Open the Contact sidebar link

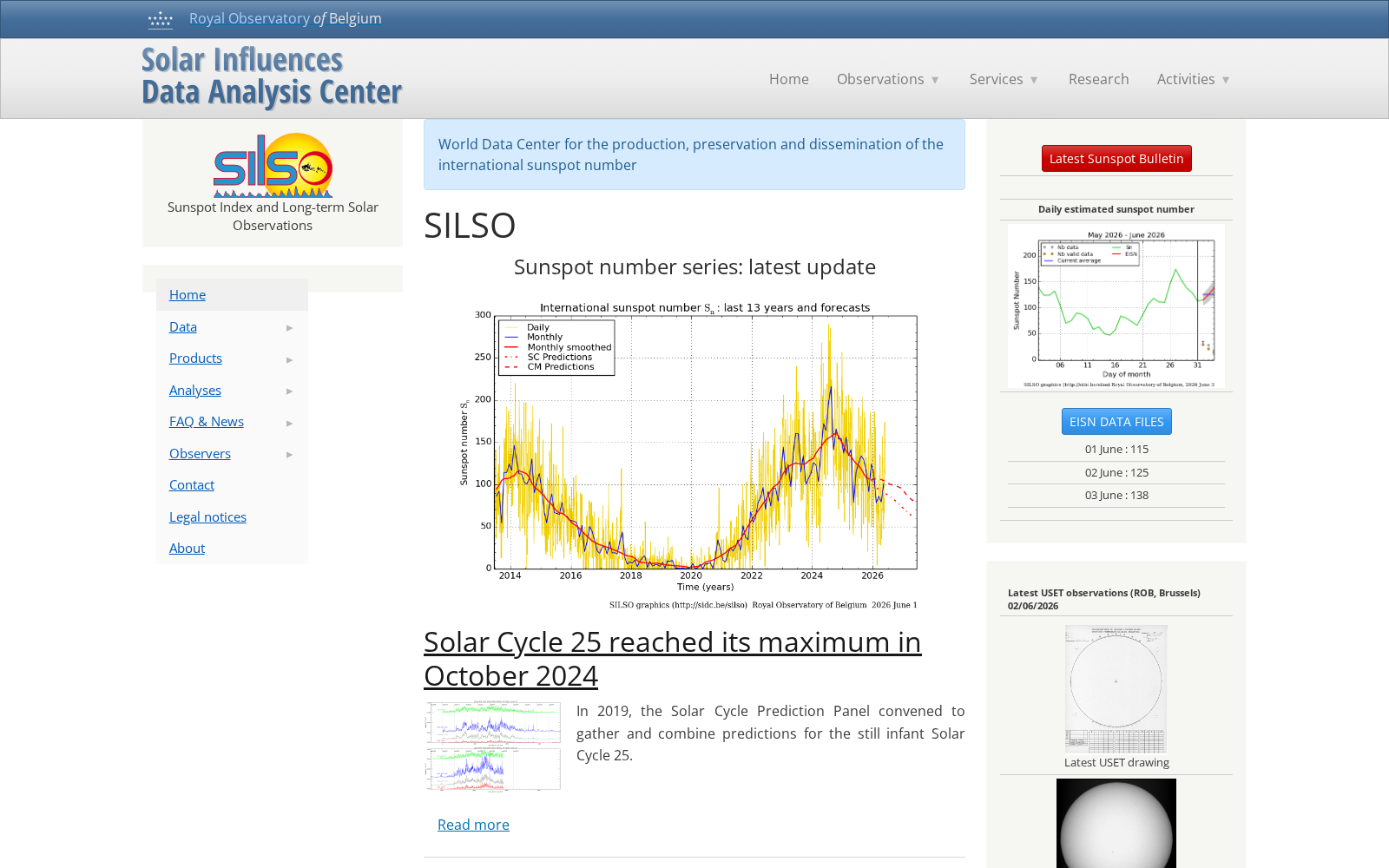click(192, 484)
